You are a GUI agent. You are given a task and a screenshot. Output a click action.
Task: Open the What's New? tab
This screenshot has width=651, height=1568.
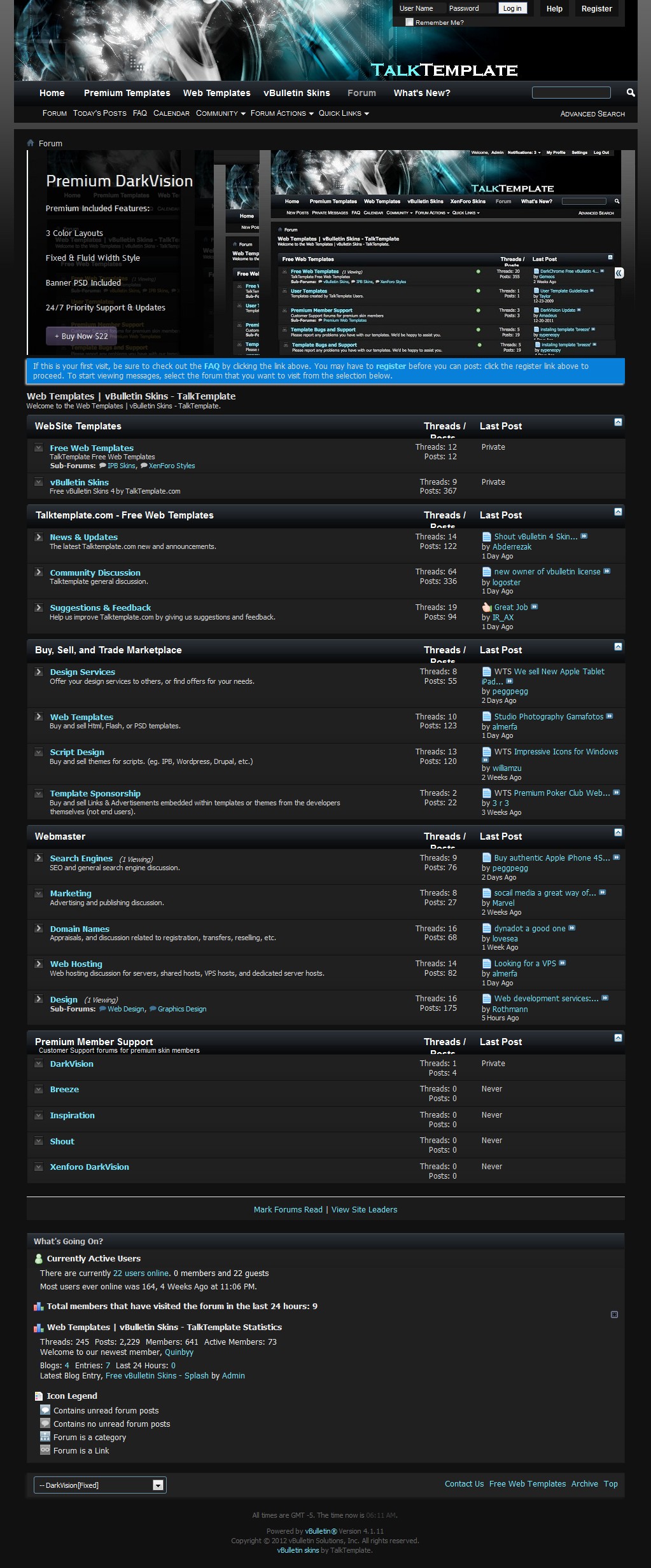coord(421,93)
